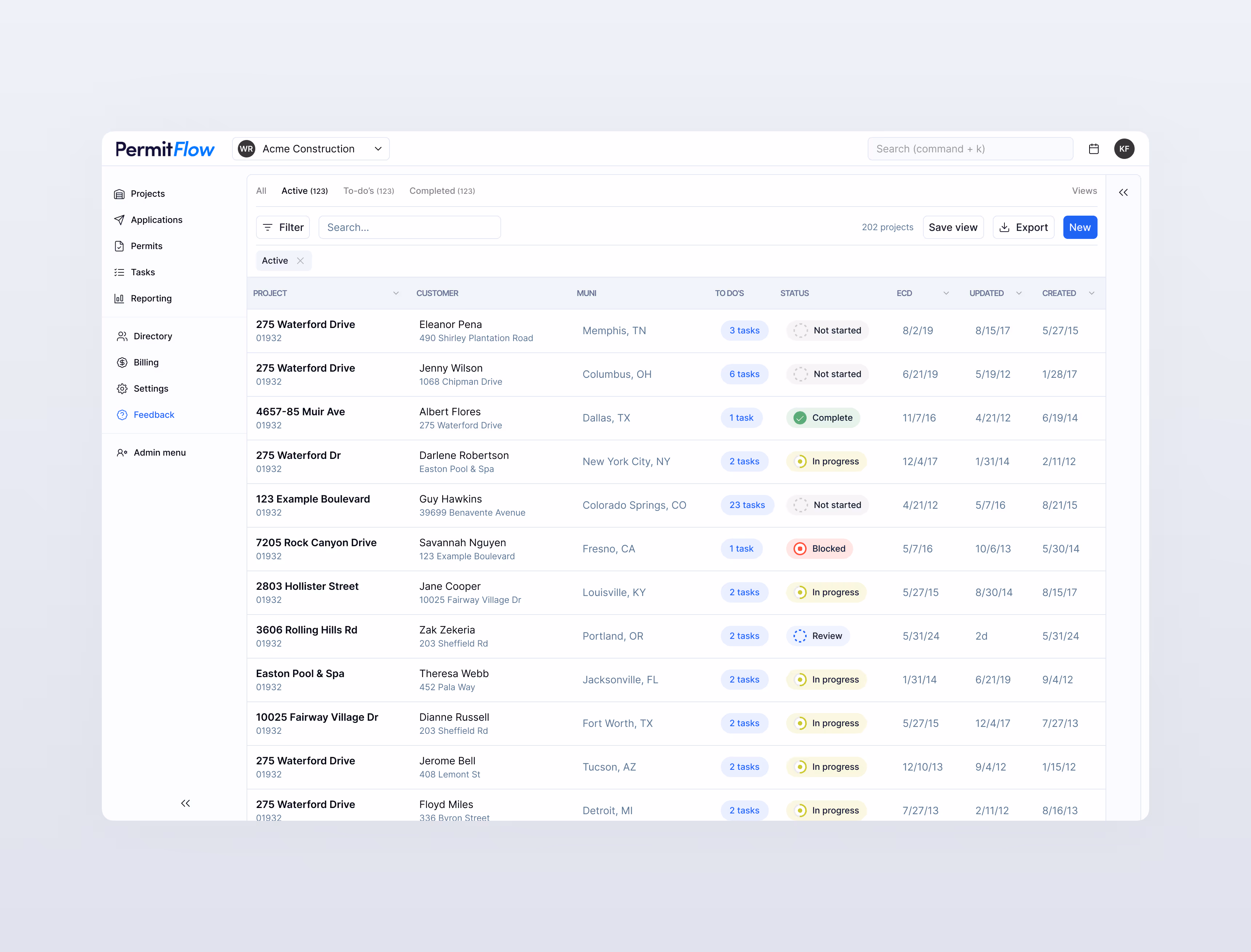Open the calendar icon in header

coord(1094,148)
